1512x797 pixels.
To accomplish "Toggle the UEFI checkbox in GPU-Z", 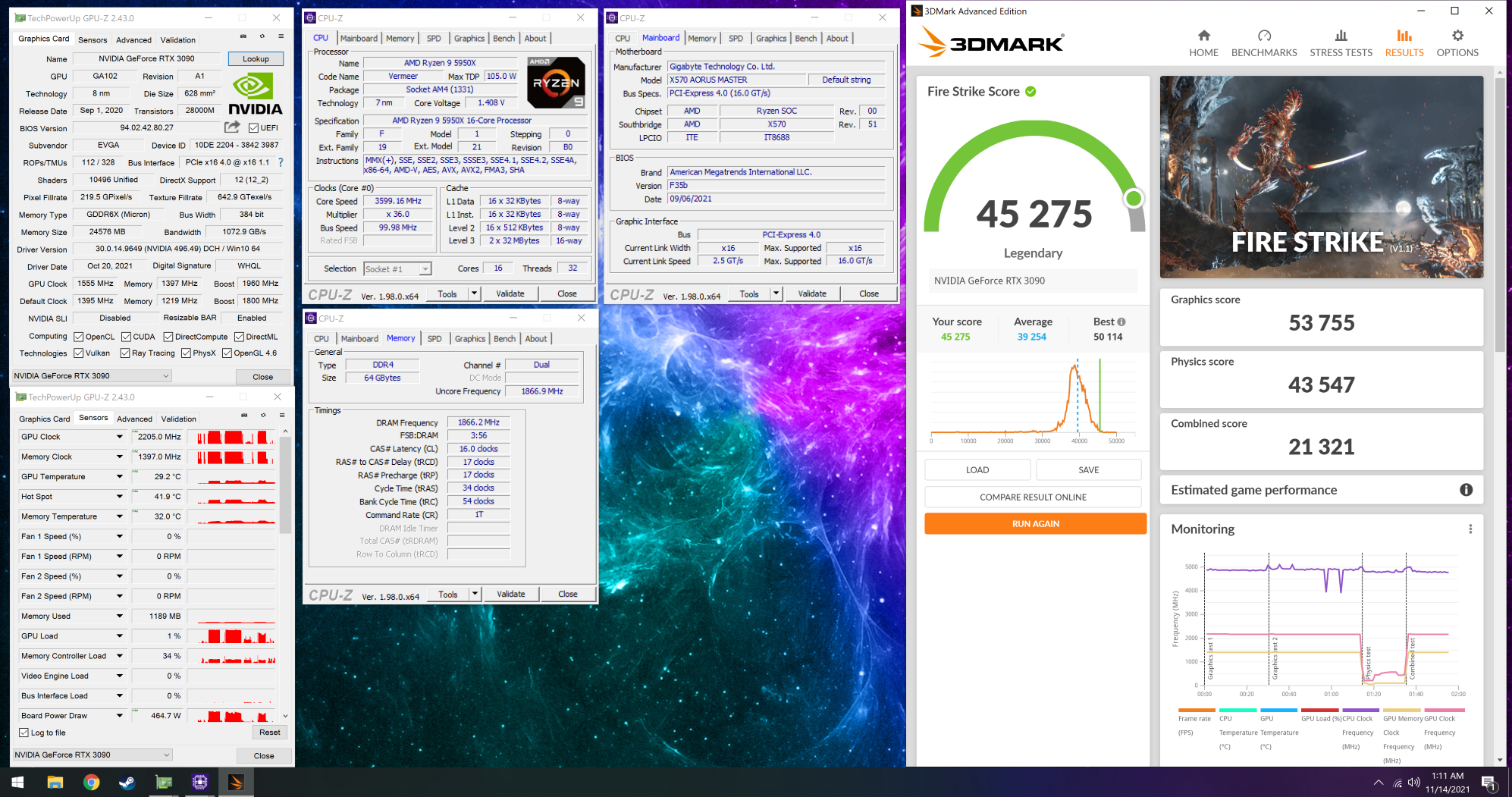I will pos(253,127).
